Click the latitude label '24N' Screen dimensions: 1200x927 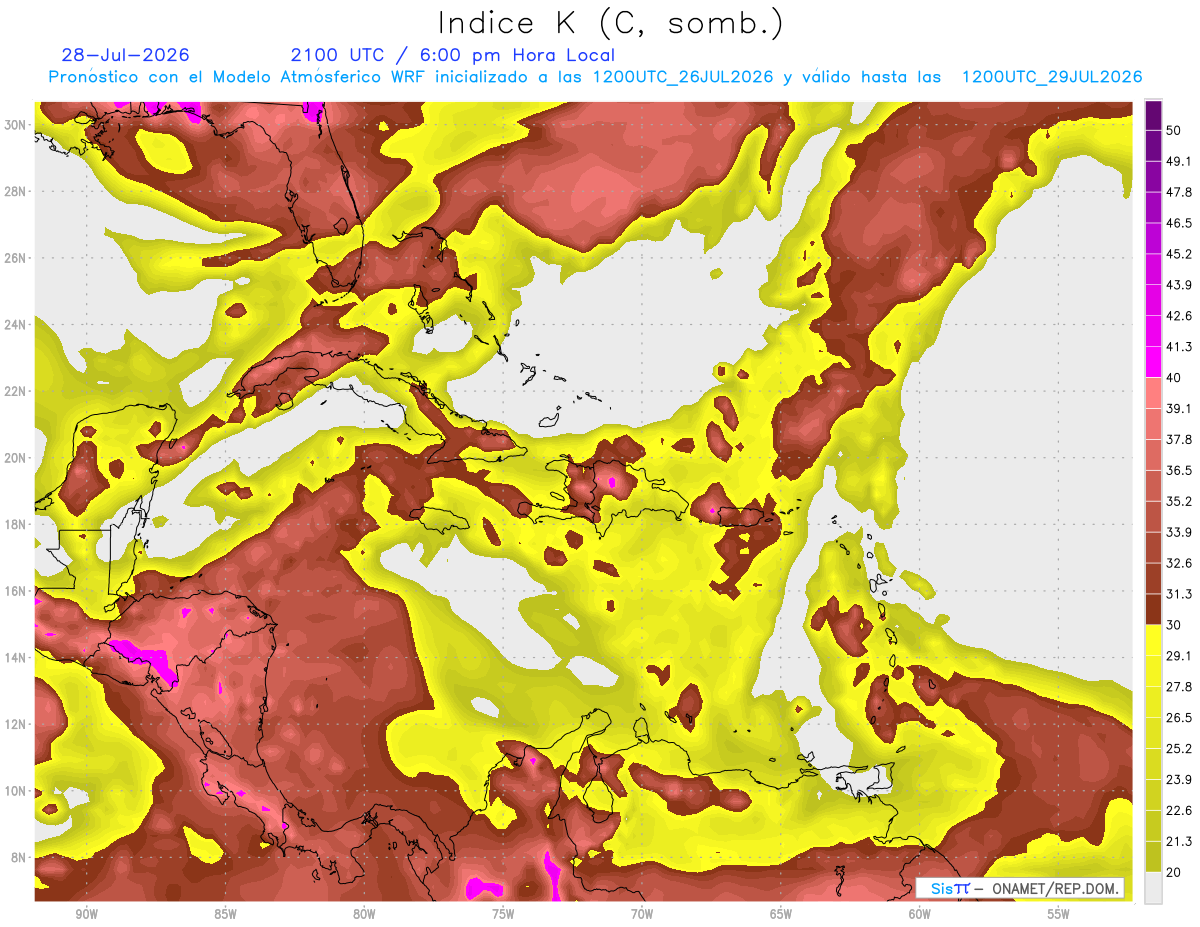(17, 324)
